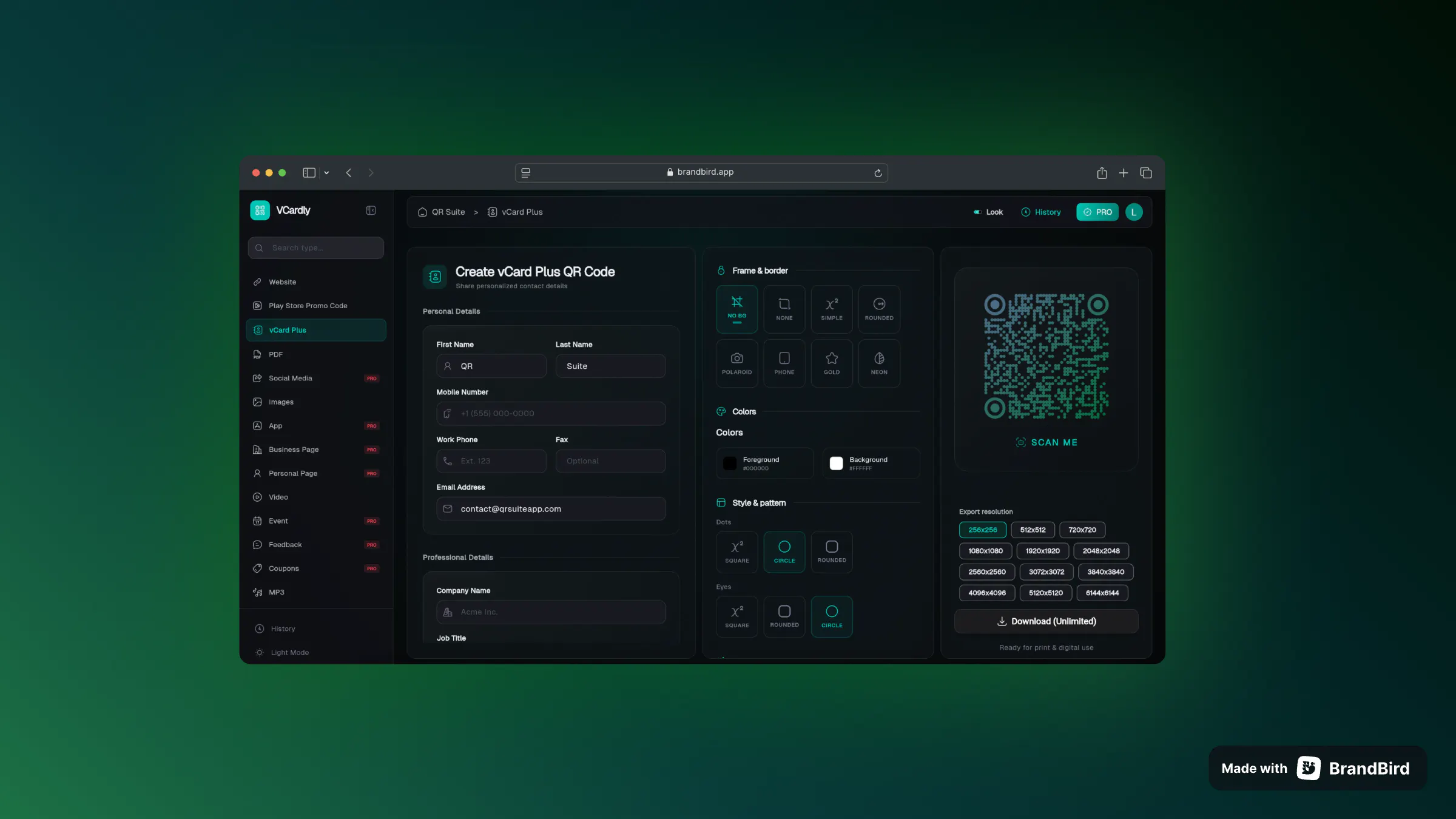Select the GOLD frame option
1456x819 pixels.
coord(832,363)
